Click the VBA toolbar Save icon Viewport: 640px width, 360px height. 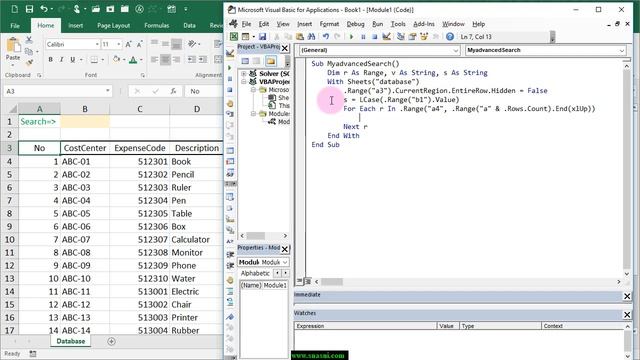coord(262,37)
